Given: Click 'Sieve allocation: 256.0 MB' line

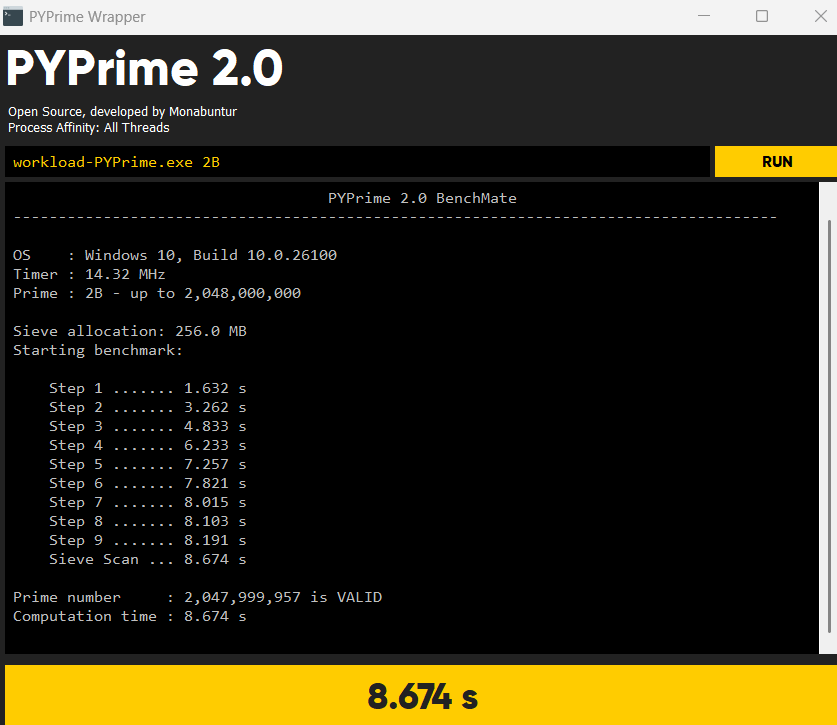Looking at the screenshot, I should 130,332.
